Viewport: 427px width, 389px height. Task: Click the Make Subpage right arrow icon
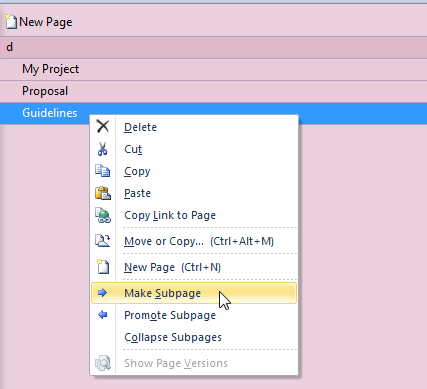tap(102, 293)
